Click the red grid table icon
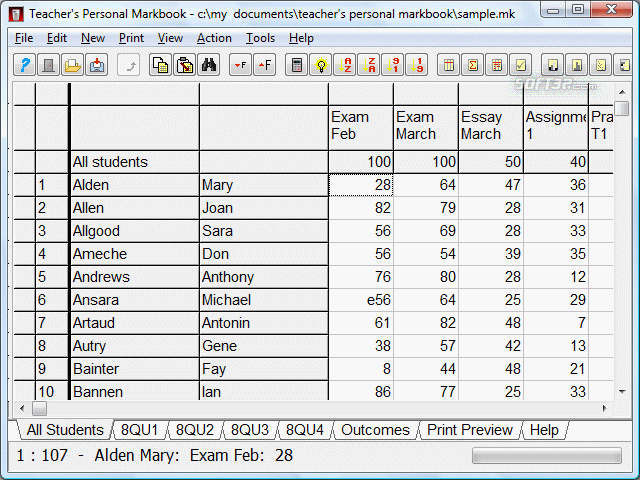The height and width of the screenshot is (480, 640). (x=497, y=65)
